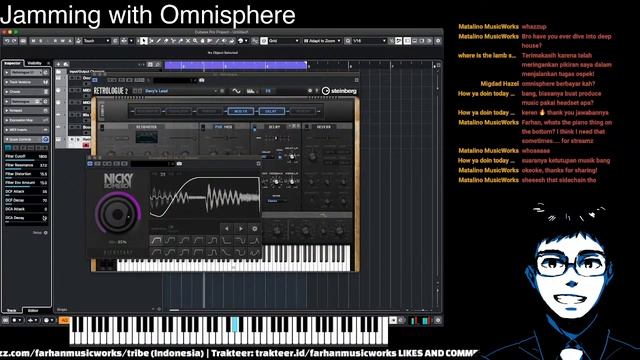Open the Retrologue arpeggiator bars page
The width and height of the screenshot is (640, 360).
click(x=251, y=91)
